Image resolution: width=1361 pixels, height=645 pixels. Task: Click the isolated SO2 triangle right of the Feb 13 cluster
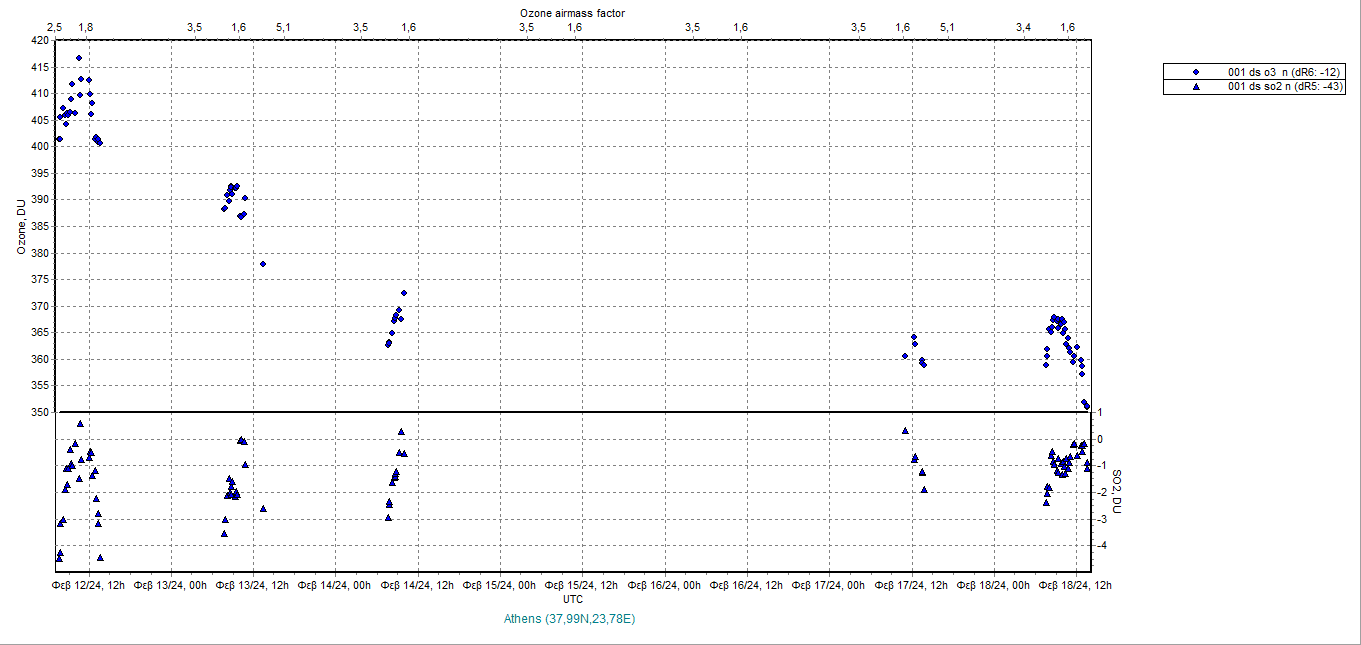point(263,509)
